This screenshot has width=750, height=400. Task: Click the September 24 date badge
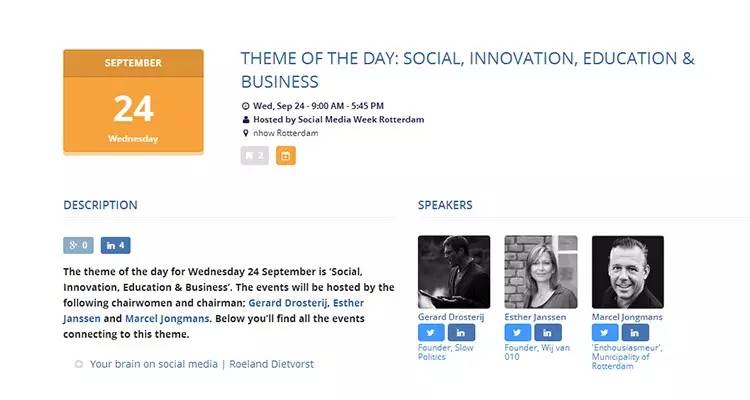point(133,102)
